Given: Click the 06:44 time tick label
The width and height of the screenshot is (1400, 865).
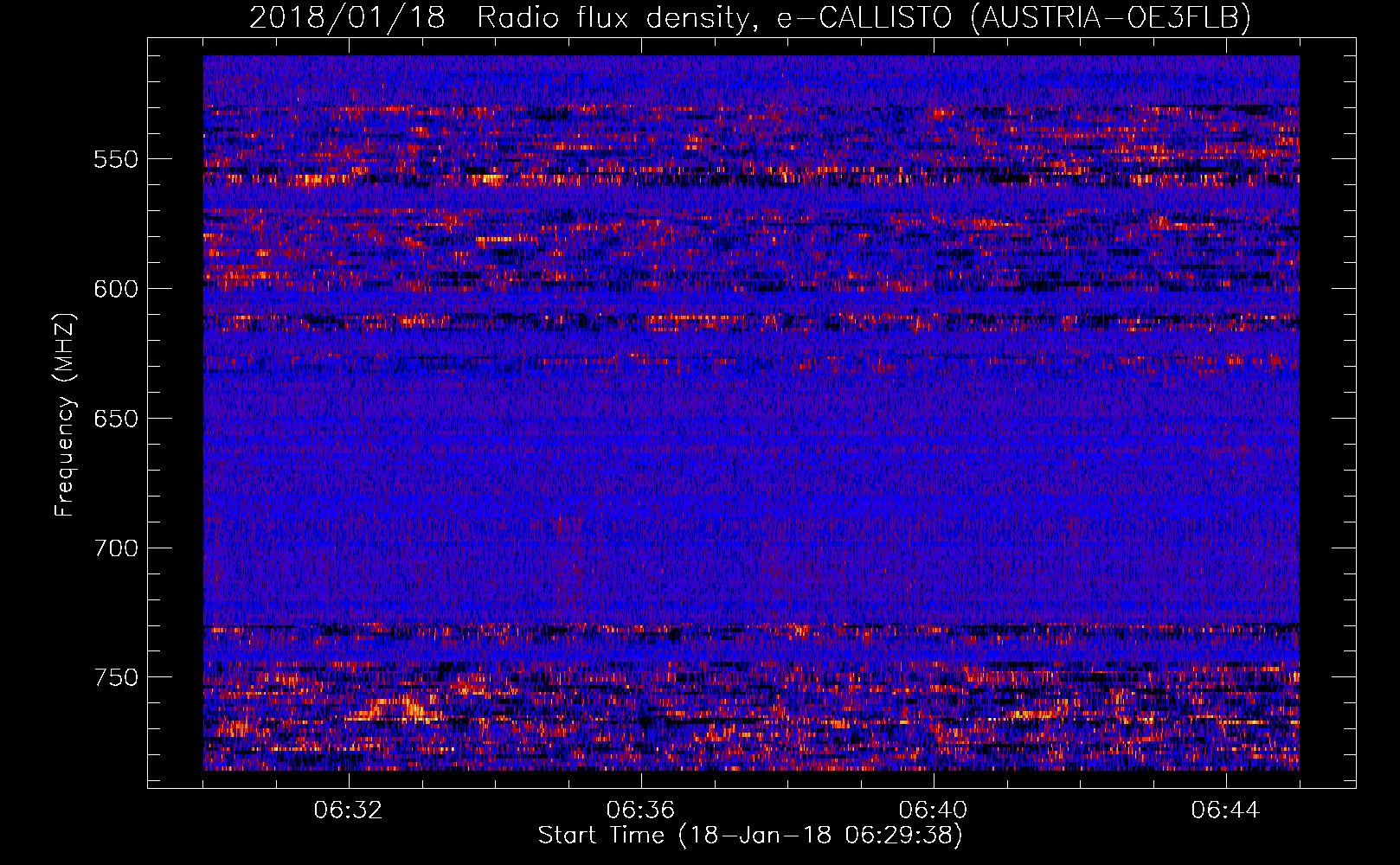Looking at the screenshot, I should click(1225, 811).
